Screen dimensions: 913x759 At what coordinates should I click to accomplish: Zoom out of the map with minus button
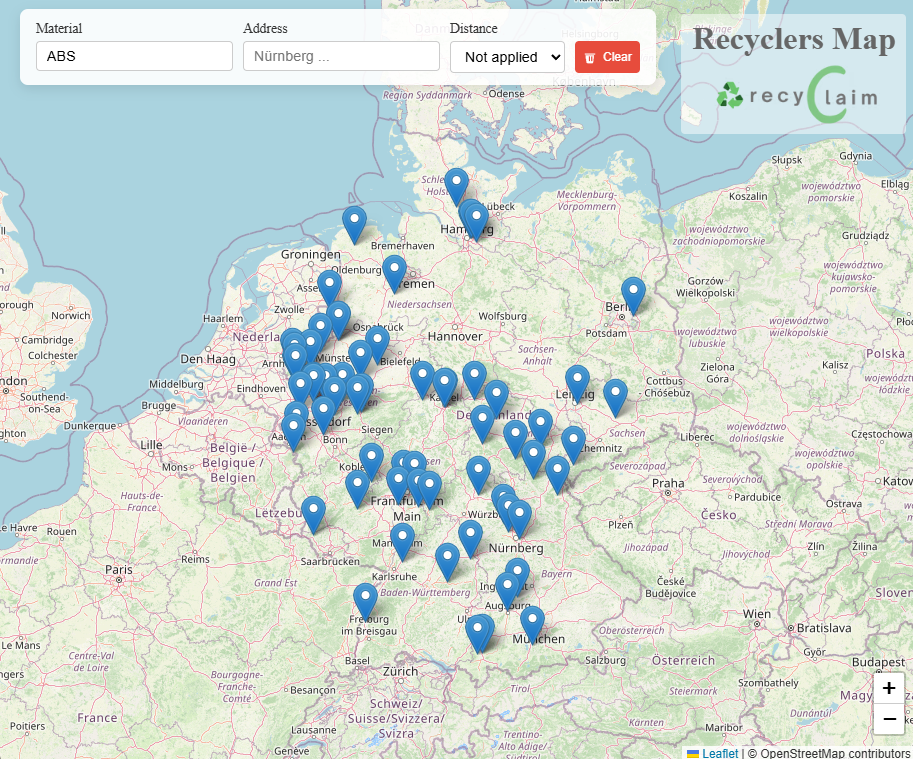[889, 719]
